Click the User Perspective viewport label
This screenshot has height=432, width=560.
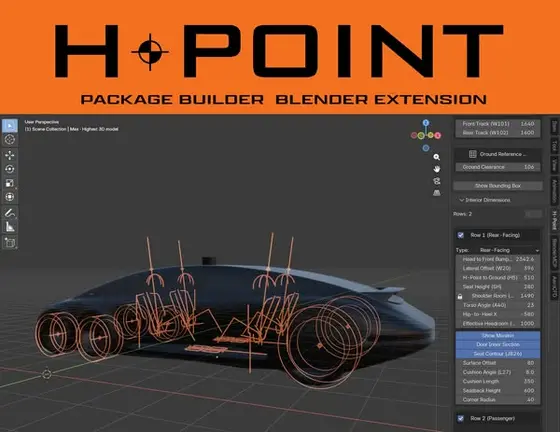click(x=41, y=122)
